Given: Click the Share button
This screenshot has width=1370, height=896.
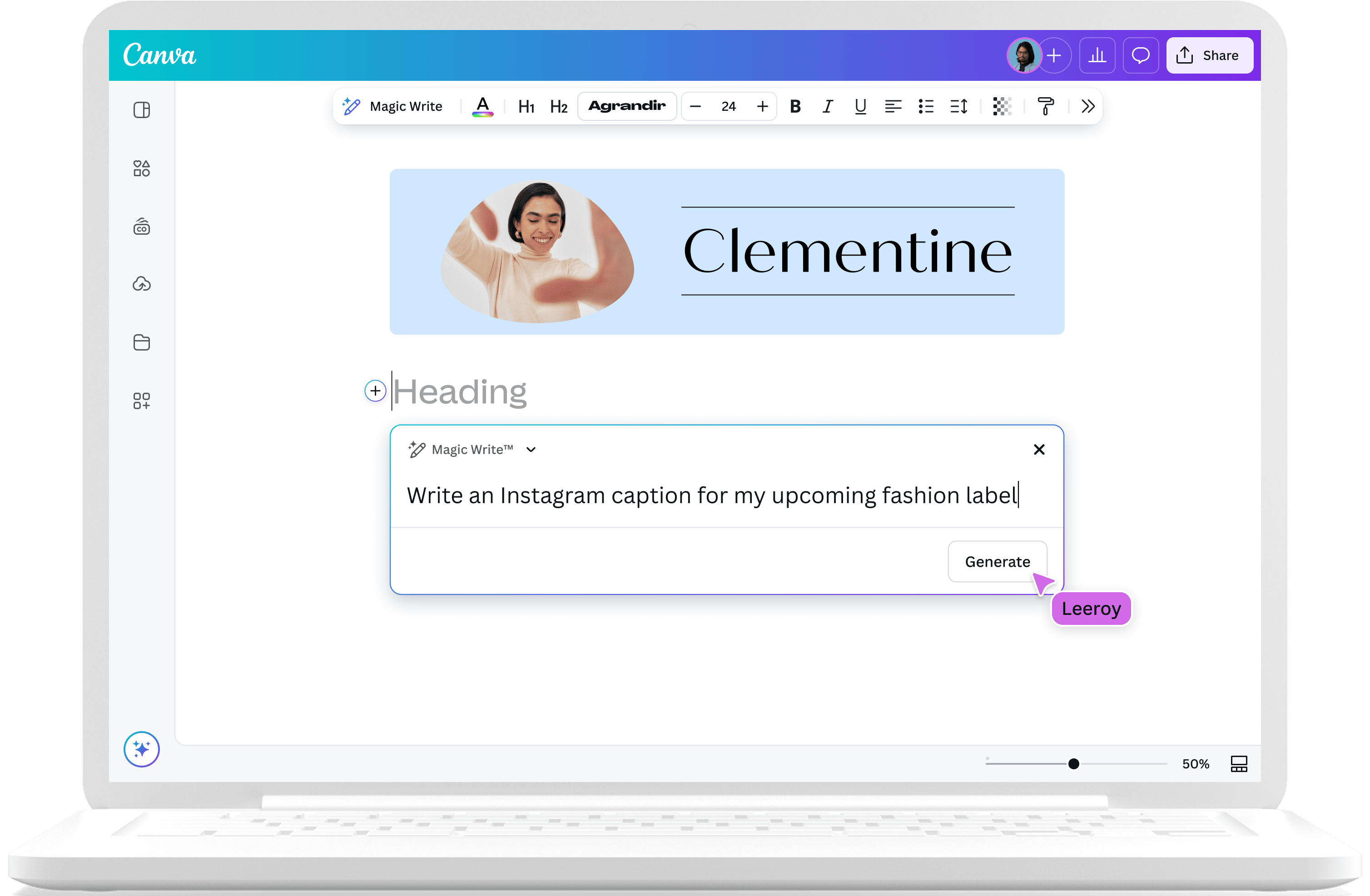Looking at the screenshot, I should pos(1209,56).
